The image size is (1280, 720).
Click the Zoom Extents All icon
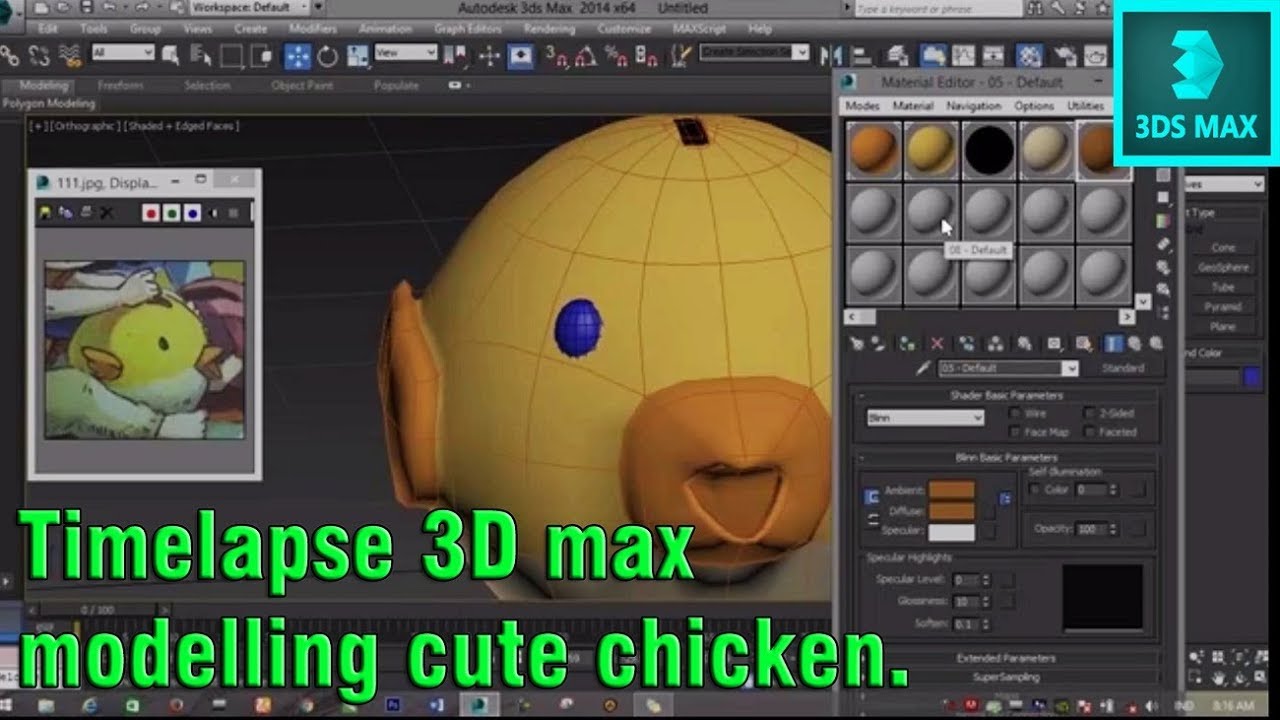coord(1262,657)
